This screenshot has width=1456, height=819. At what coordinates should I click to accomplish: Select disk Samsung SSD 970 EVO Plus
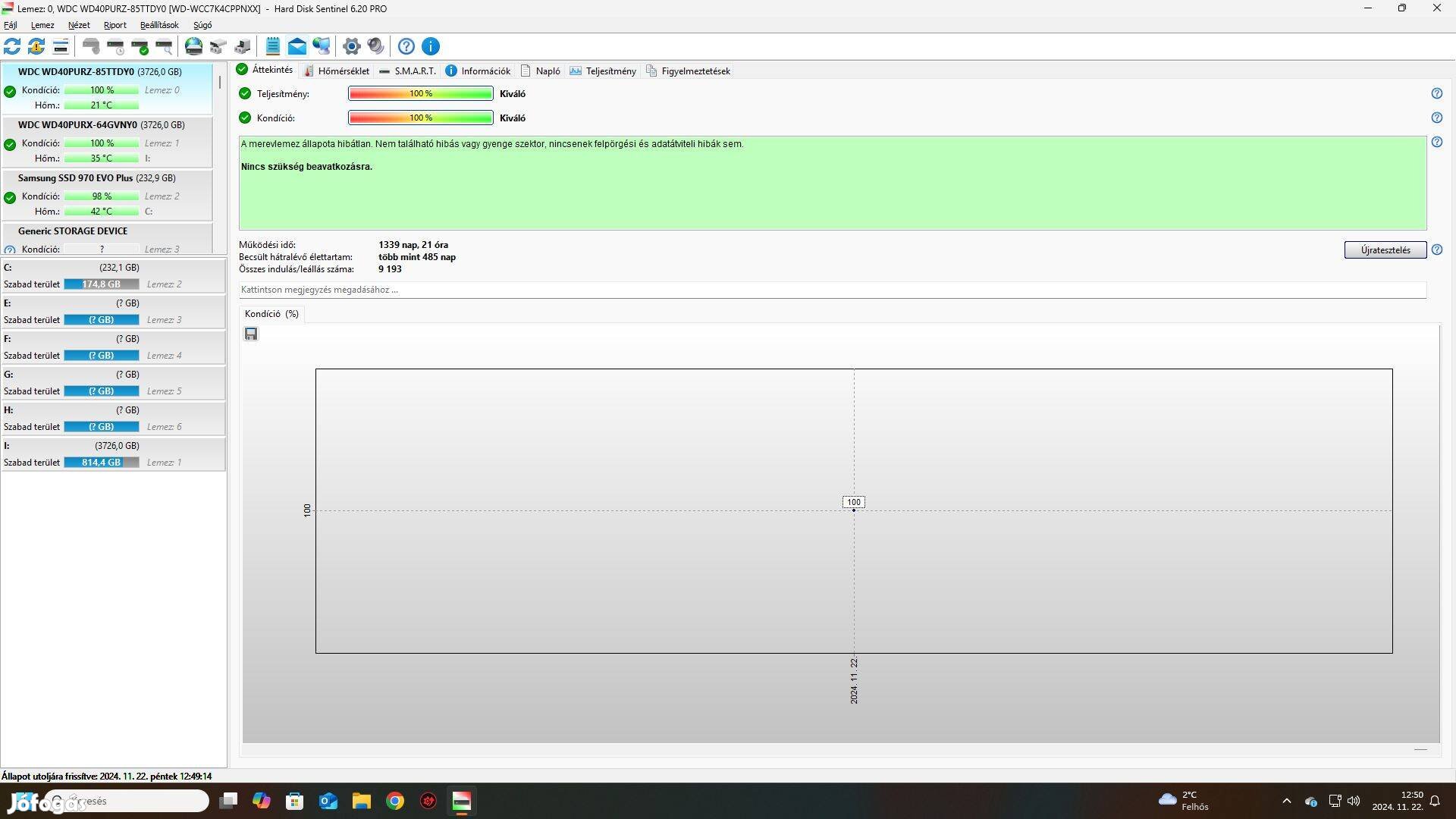pos(107,195)
